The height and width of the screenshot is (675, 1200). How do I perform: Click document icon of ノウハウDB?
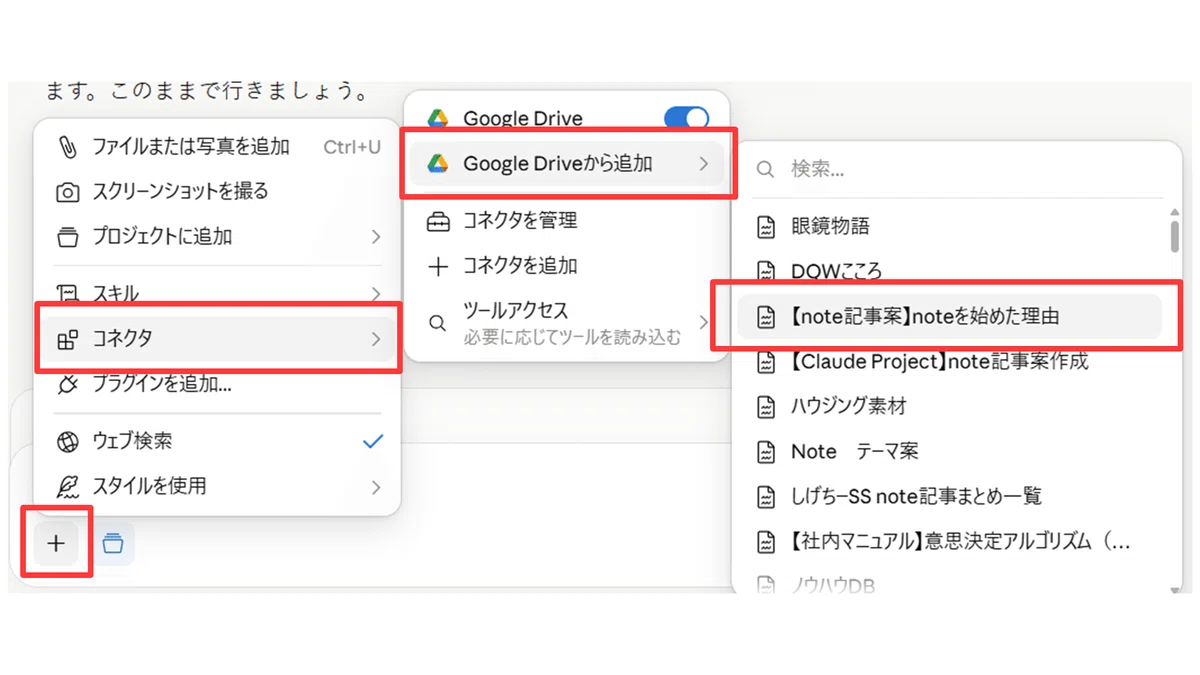766,585
